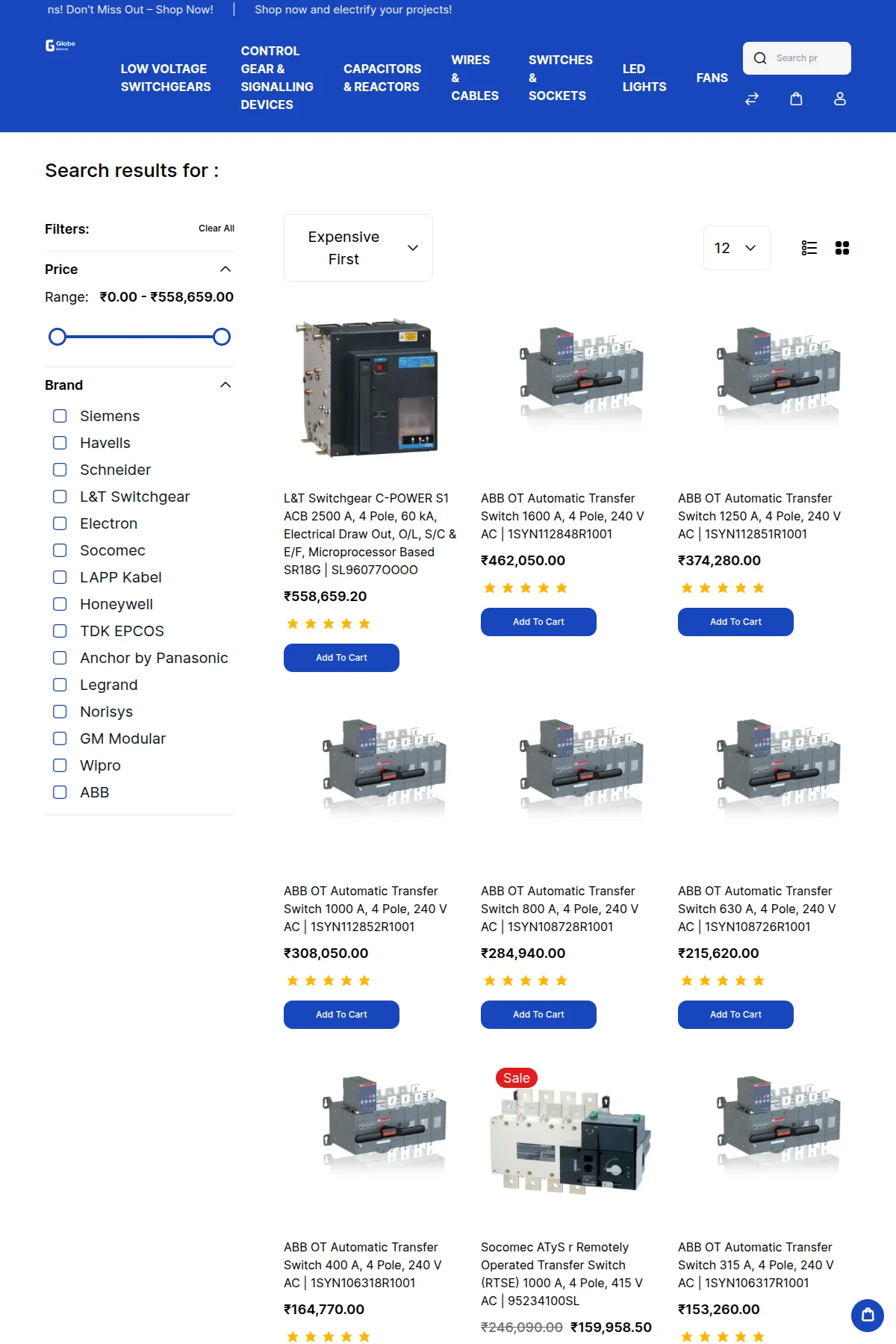Click star rating of L&T Switchgear product

[x=329, y=623]
